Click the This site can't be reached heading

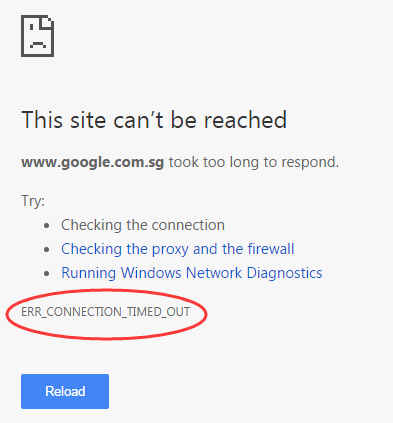tap(154, 120)
